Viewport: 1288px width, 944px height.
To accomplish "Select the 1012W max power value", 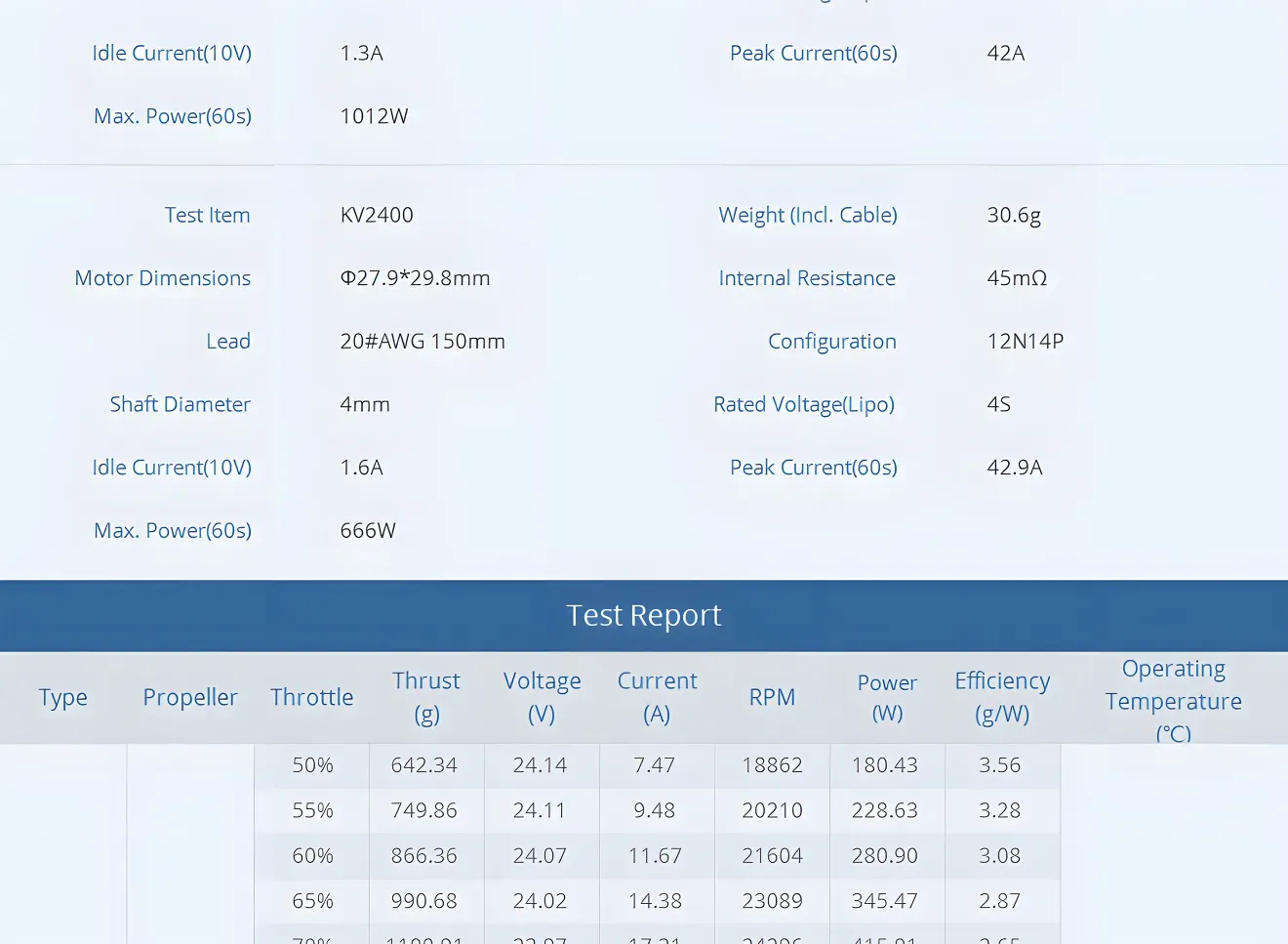I will coord(374,116).
